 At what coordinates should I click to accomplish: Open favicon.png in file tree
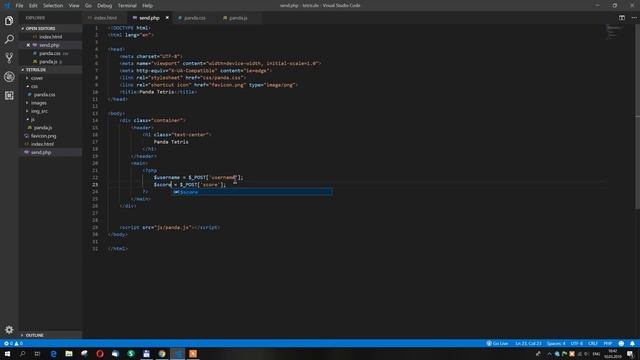point(51,136)
